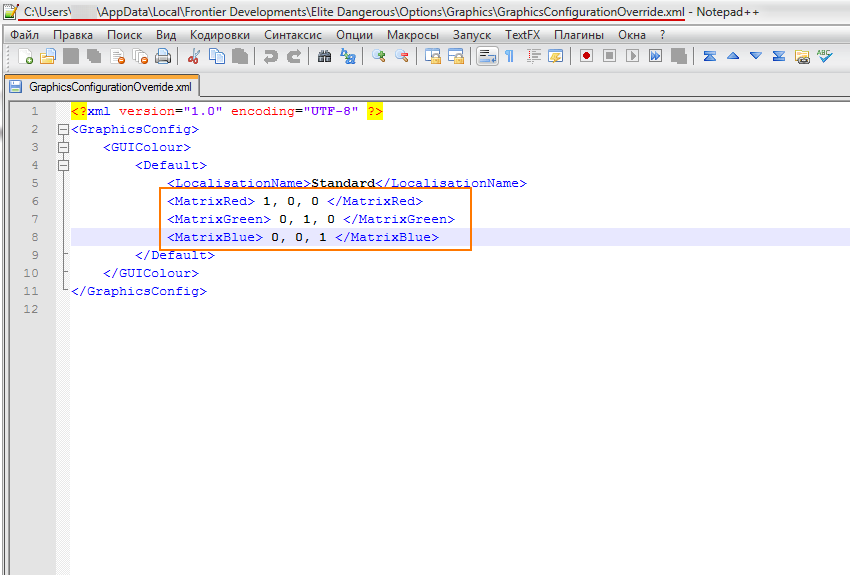Open the Опции menu
The image size is (850, 575).
(354, 35)
